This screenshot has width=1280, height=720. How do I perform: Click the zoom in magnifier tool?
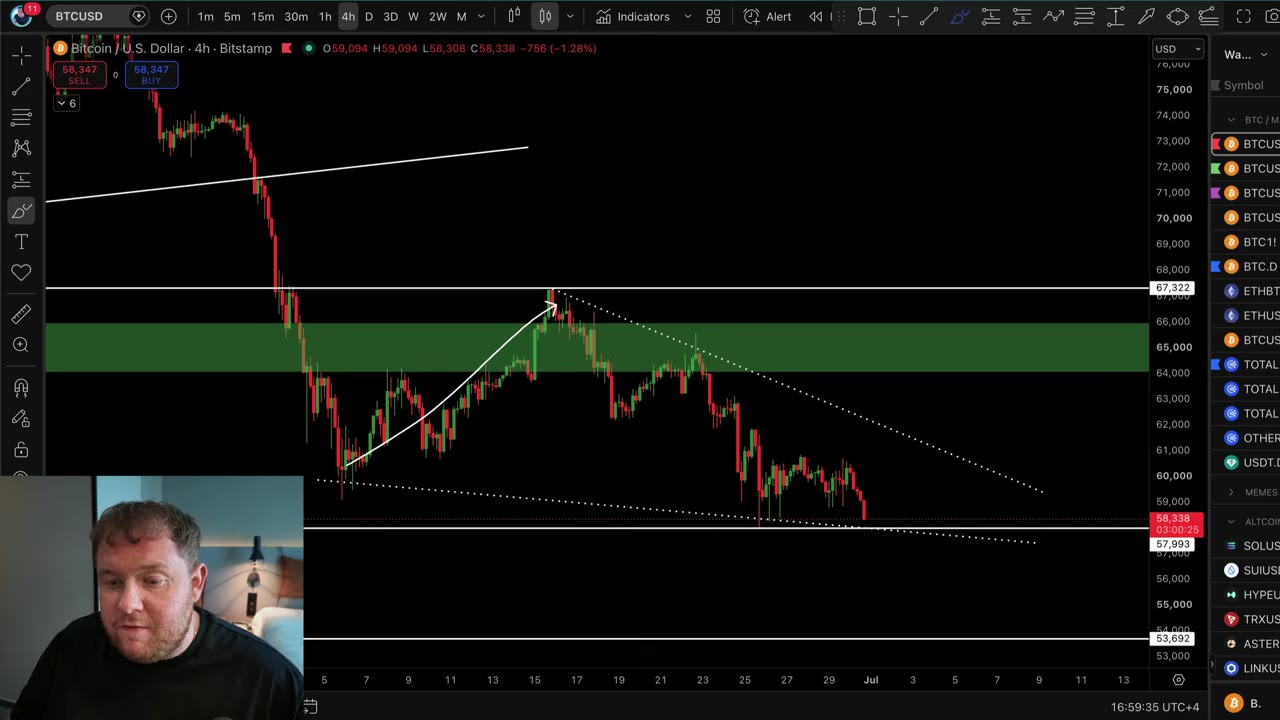coord(21,345)
